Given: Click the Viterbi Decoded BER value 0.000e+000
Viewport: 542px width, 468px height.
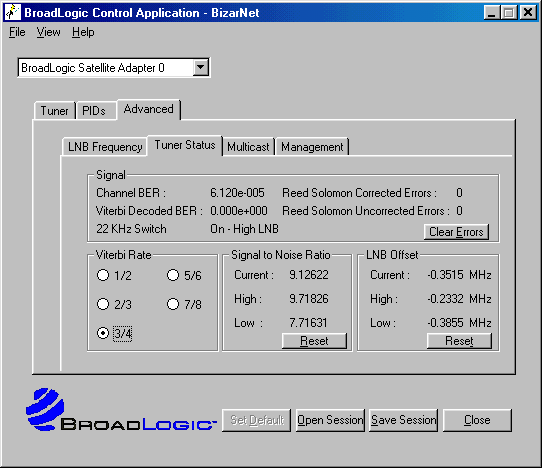Looking at the screenshot, I should coord(239,211).
